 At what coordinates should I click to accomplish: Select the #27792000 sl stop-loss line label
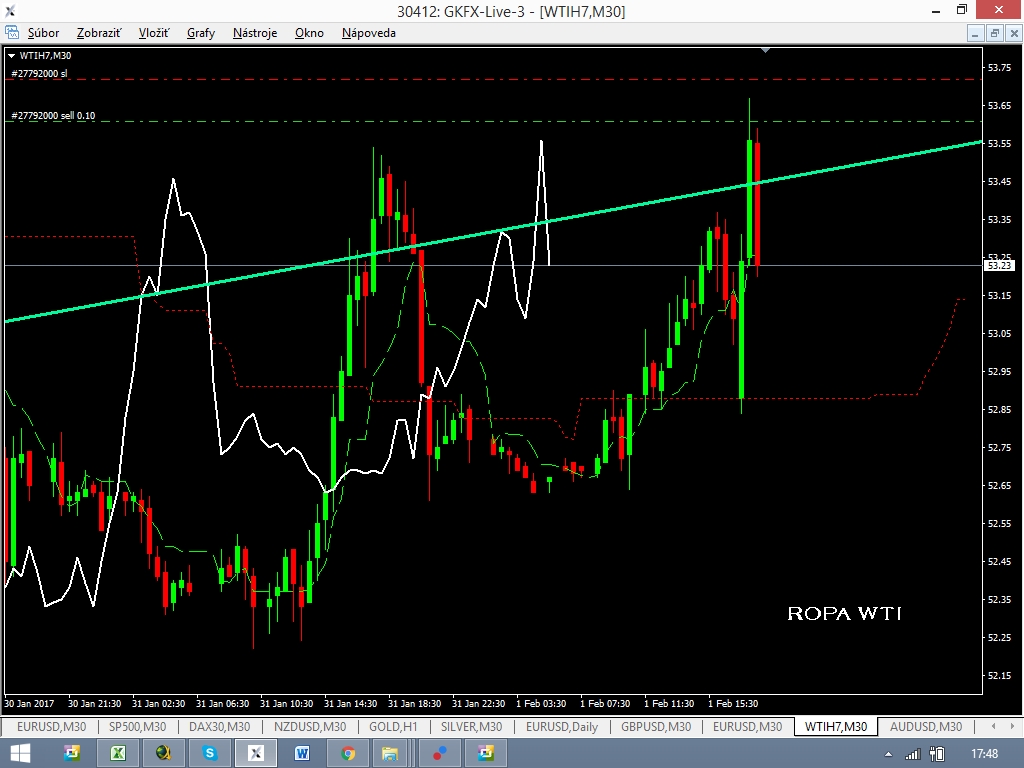(x=39, y=73)
